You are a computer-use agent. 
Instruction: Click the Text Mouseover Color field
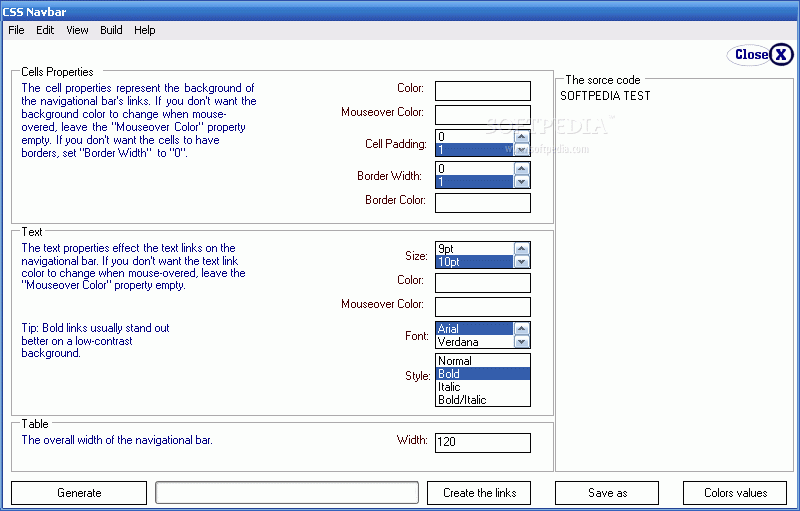click(483, 306)
